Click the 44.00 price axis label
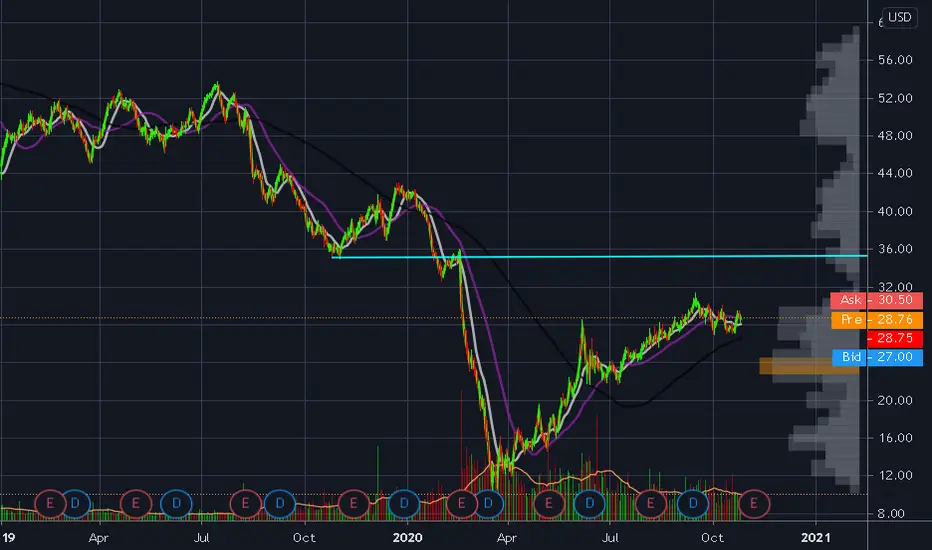The width and height of the screenshot is (932, 550). pos(895,173)
